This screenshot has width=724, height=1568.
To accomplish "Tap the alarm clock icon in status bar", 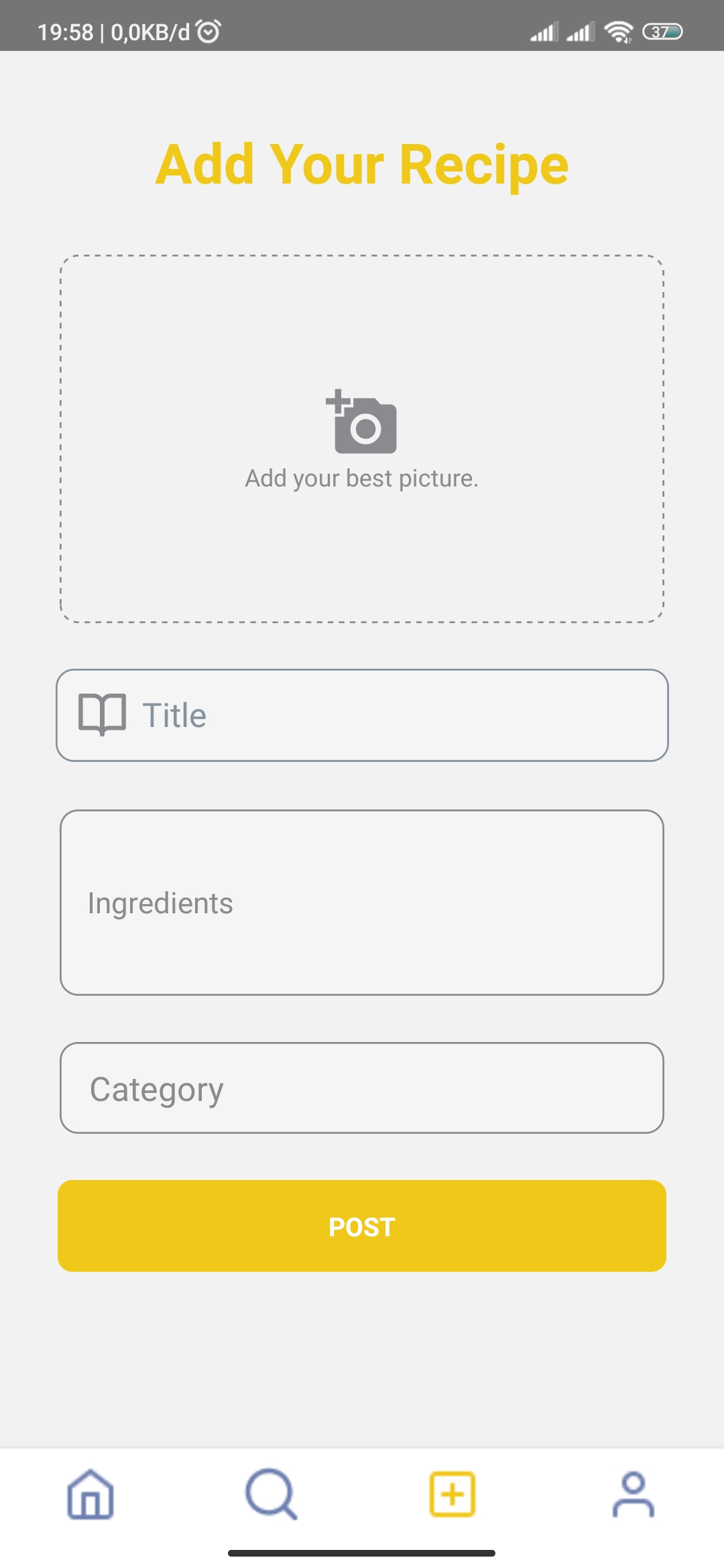I will click(206, 30).
